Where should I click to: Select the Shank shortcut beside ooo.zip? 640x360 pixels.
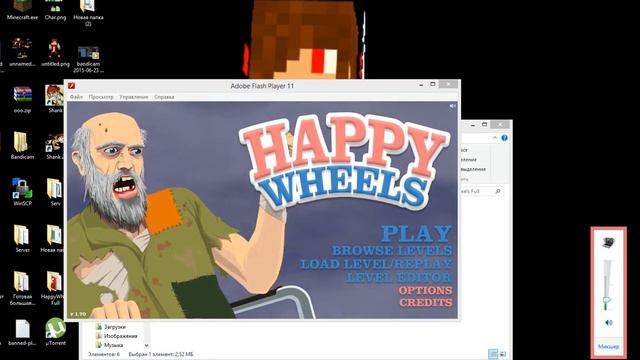(55, 99)
